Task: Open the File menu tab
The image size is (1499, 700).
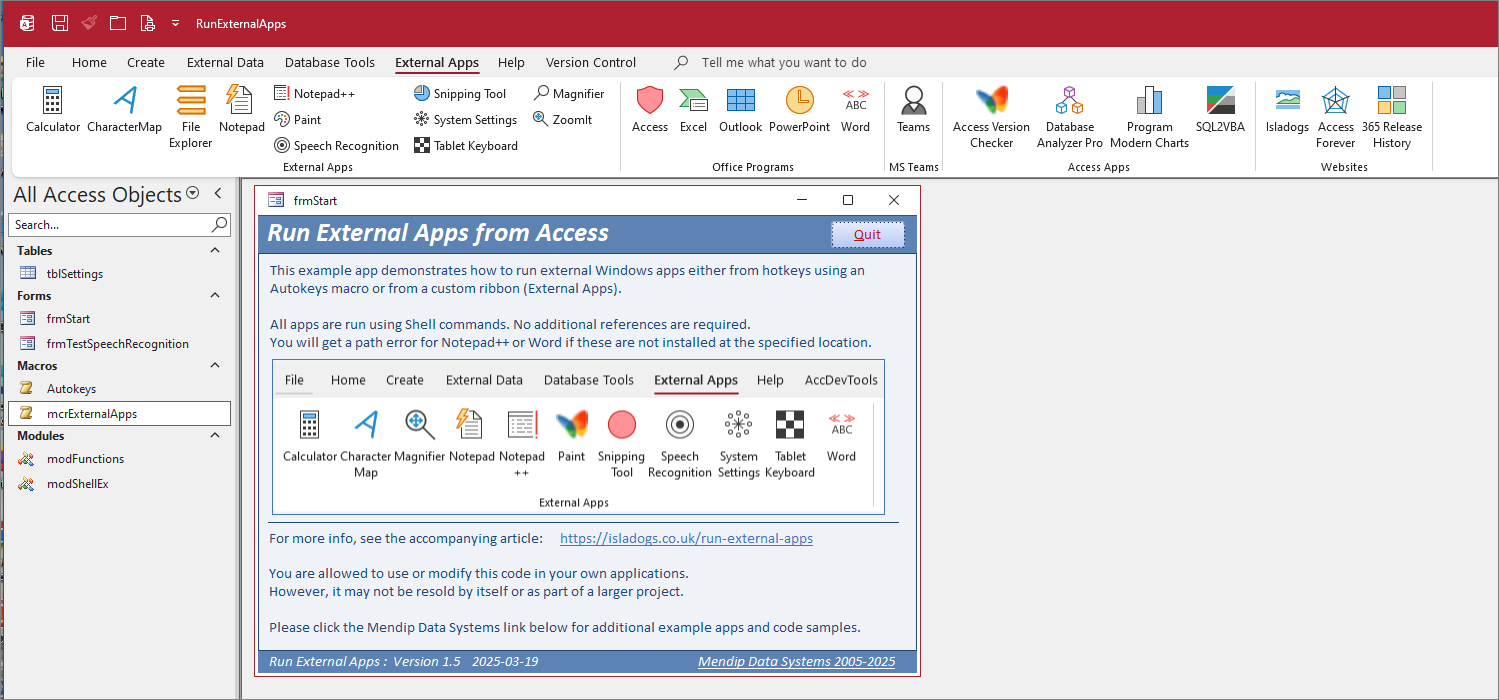Action: (x=35, y=62)
